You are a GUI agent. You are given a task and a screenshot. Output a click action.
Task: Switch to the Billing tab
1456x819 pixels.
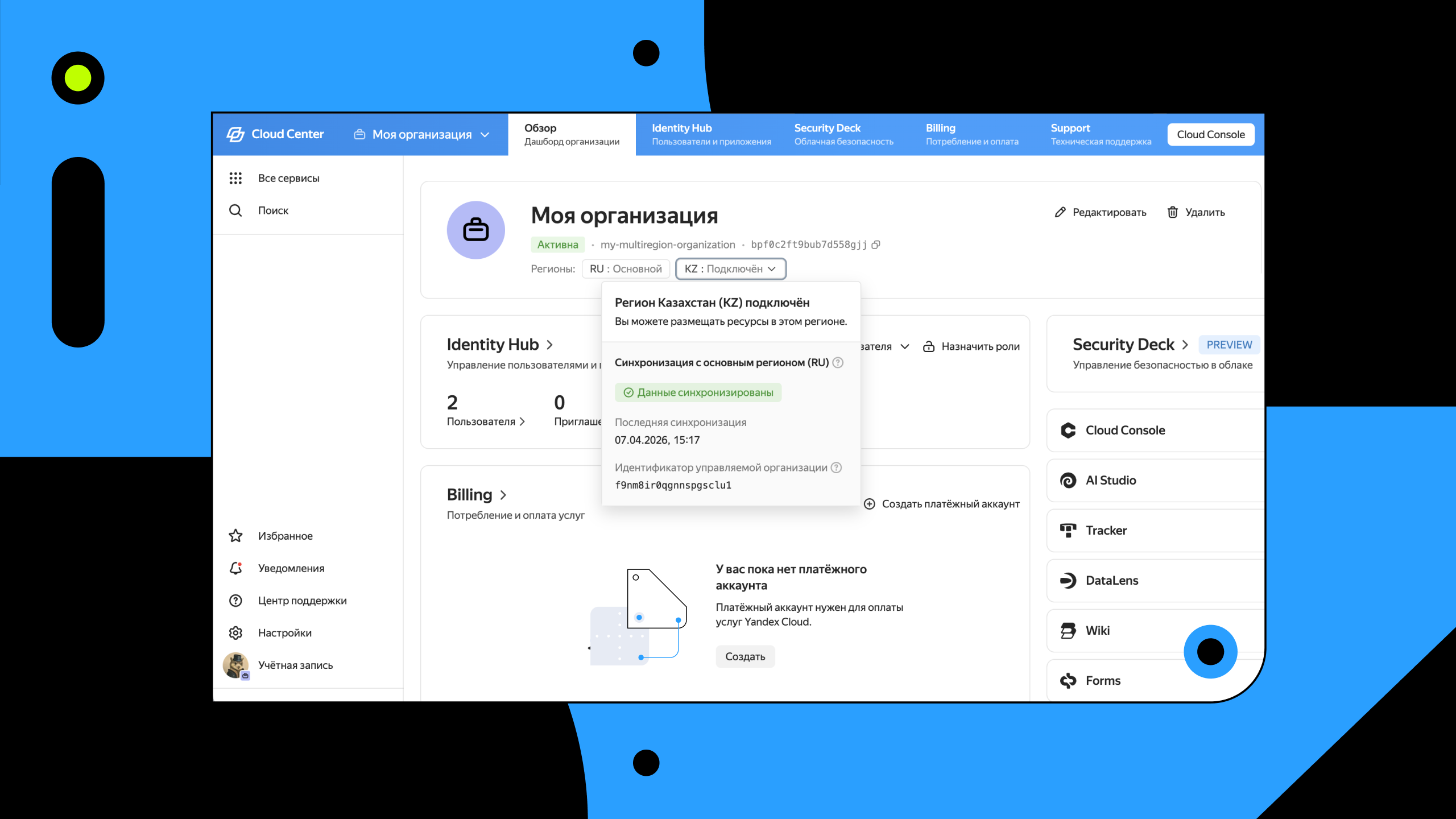[x=972, y=135]
